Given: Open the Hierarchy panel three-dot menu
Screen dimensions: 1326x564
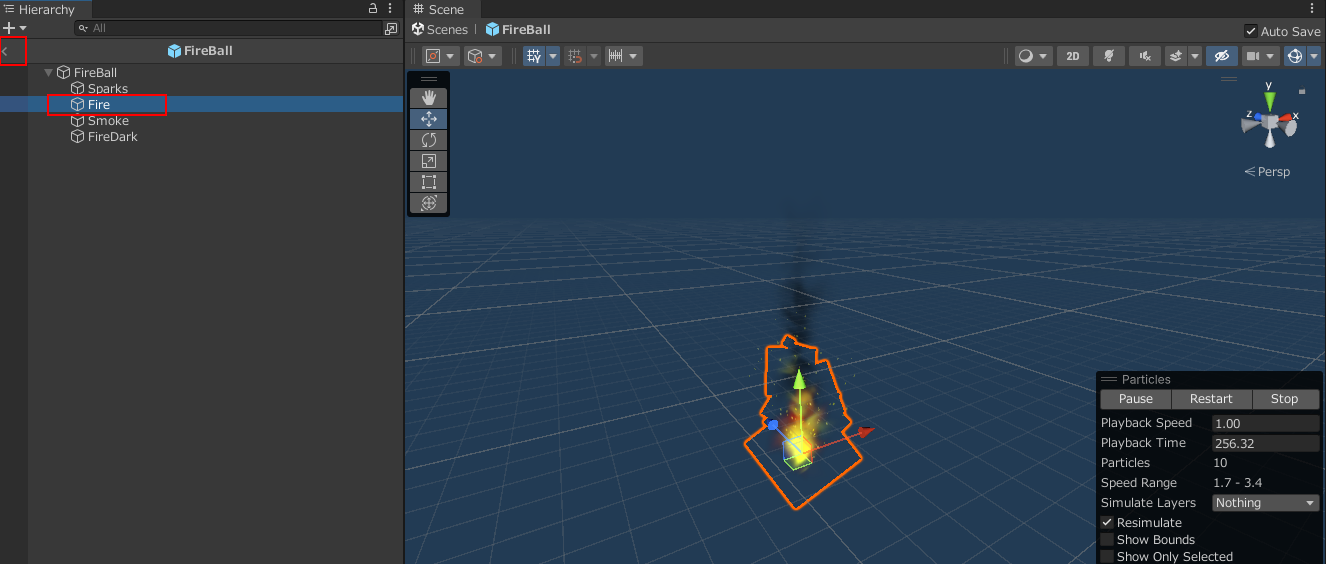Looking at the screenshot, I should [x=390, y=9].
